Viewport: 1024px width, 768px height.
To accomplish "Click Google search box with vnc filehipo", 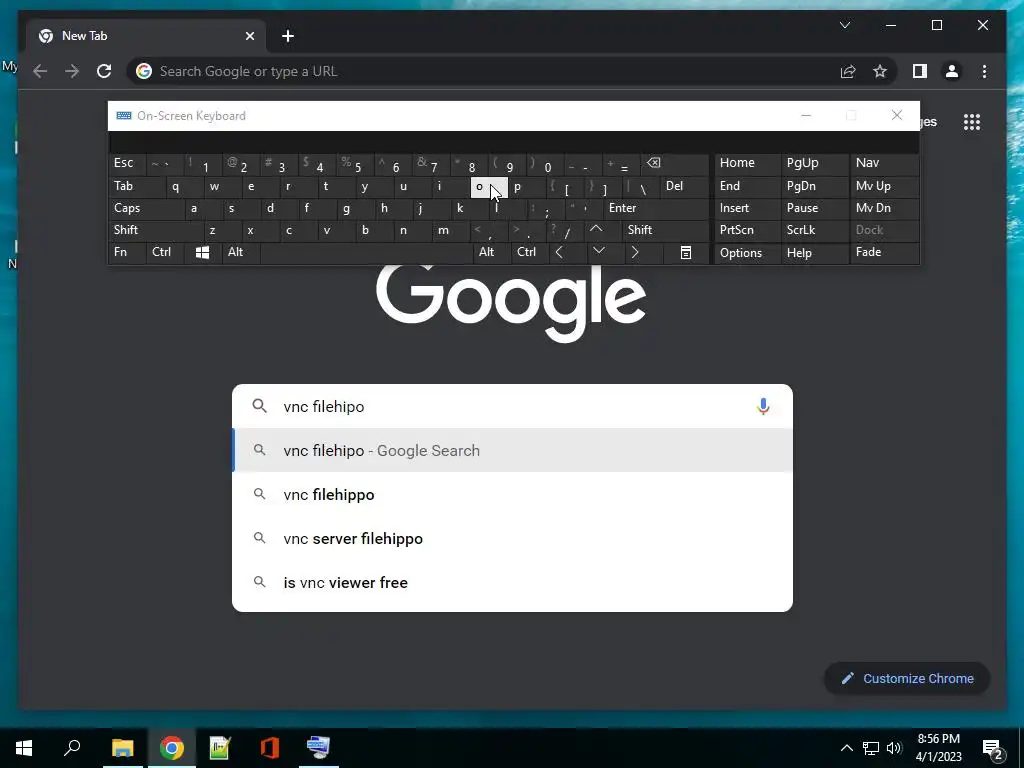I will 513,406.
